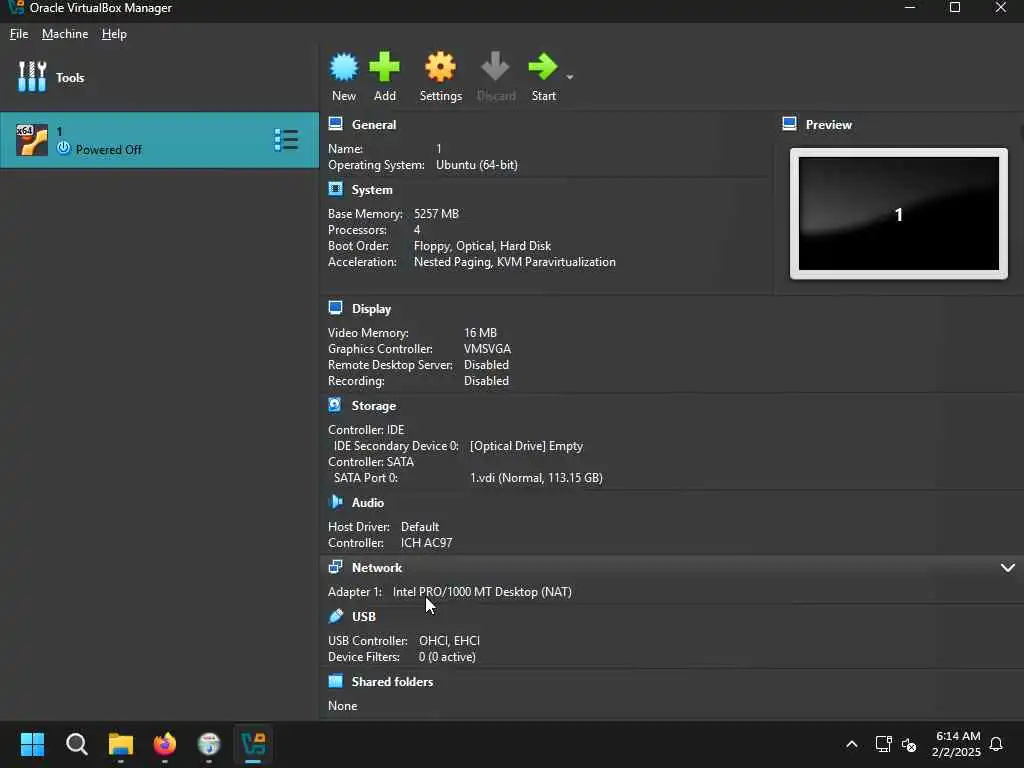Click the Network heading text
This screenshot has height=768, width=1024.
point(377,568)
